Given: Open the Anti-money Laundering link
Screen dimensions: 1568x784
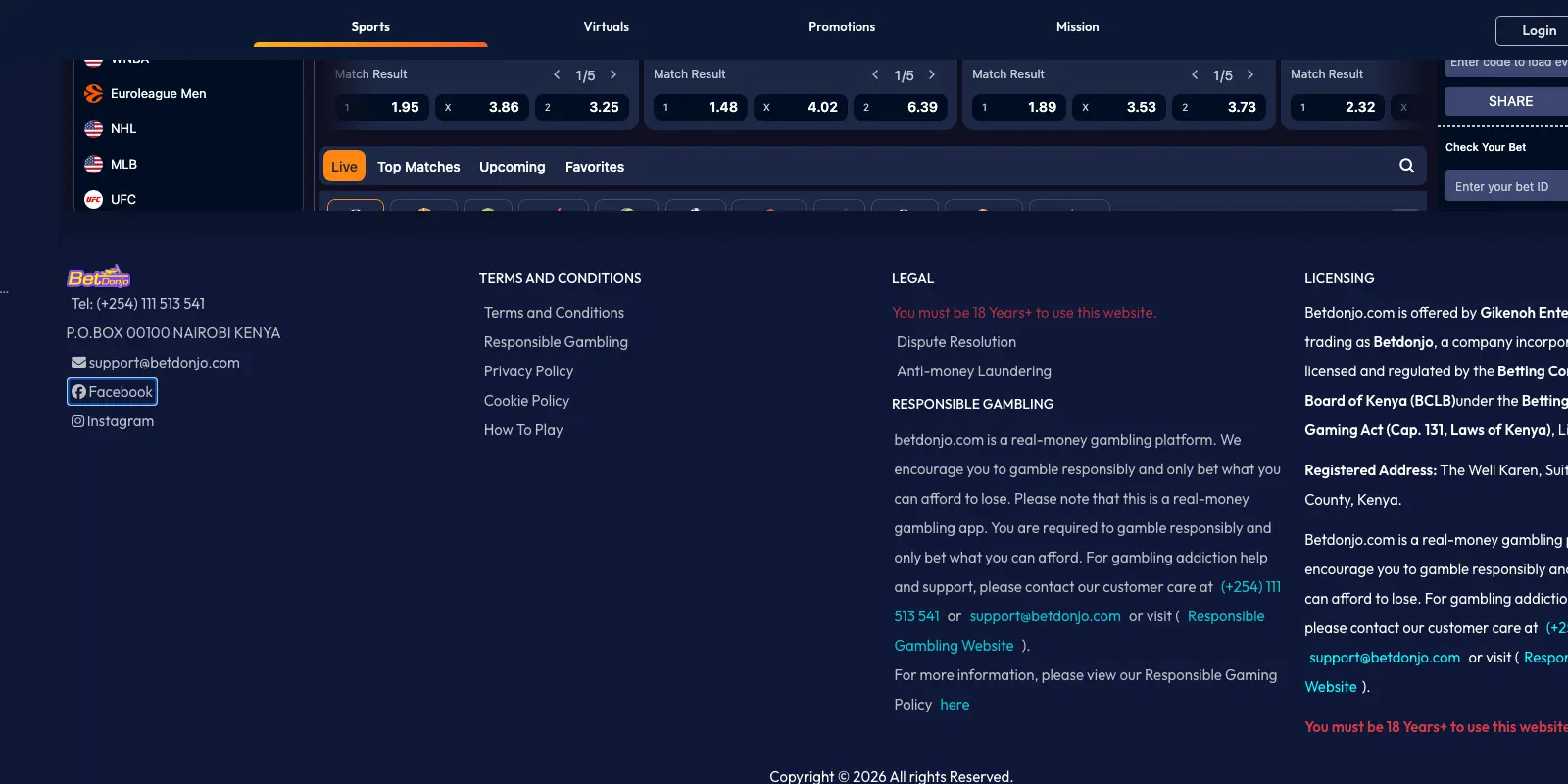Looking at the screenshot, I should tap(974, 371).
